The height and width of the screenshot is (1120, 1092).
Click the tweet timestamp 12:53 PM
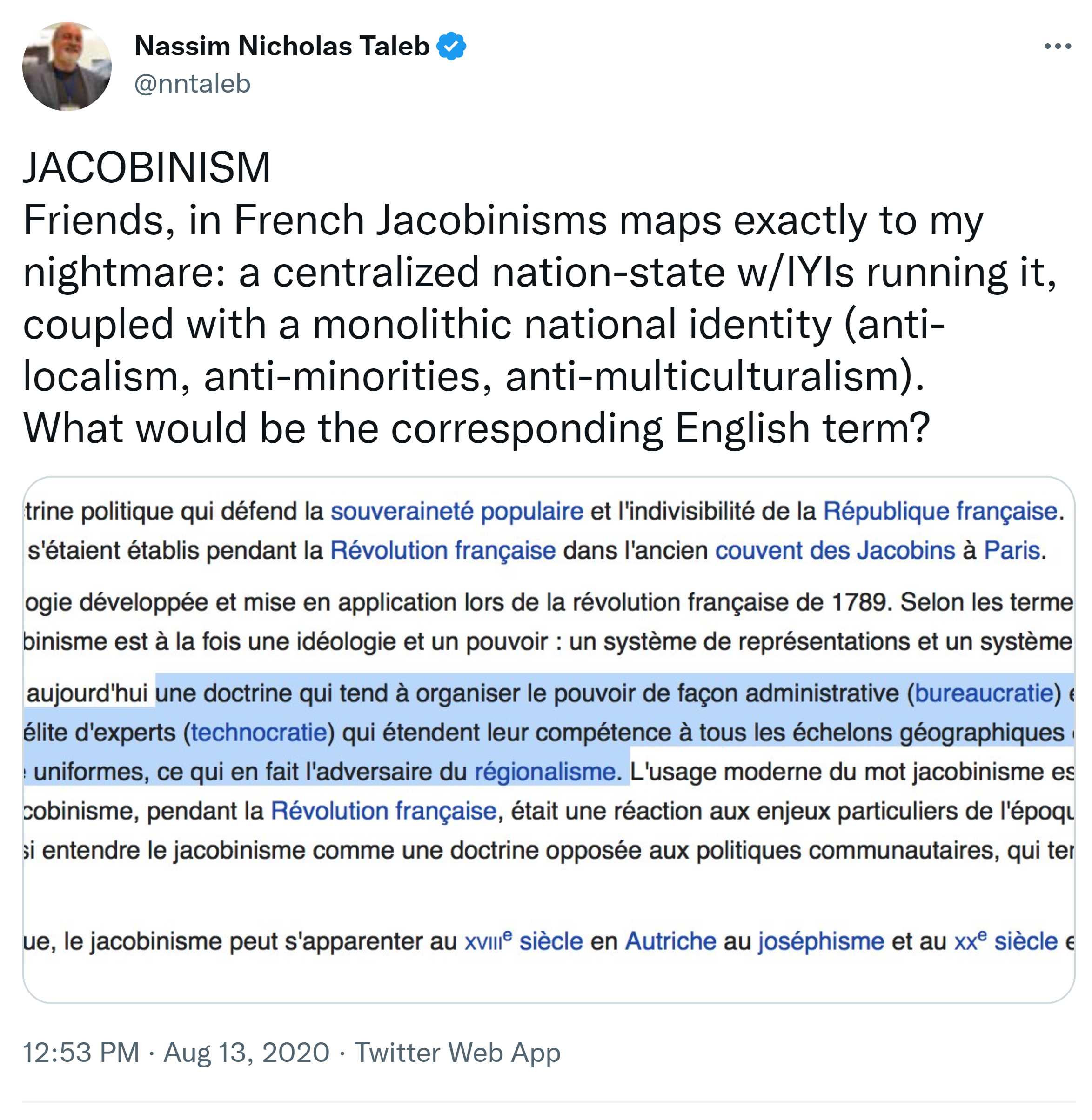point(81,1053)
